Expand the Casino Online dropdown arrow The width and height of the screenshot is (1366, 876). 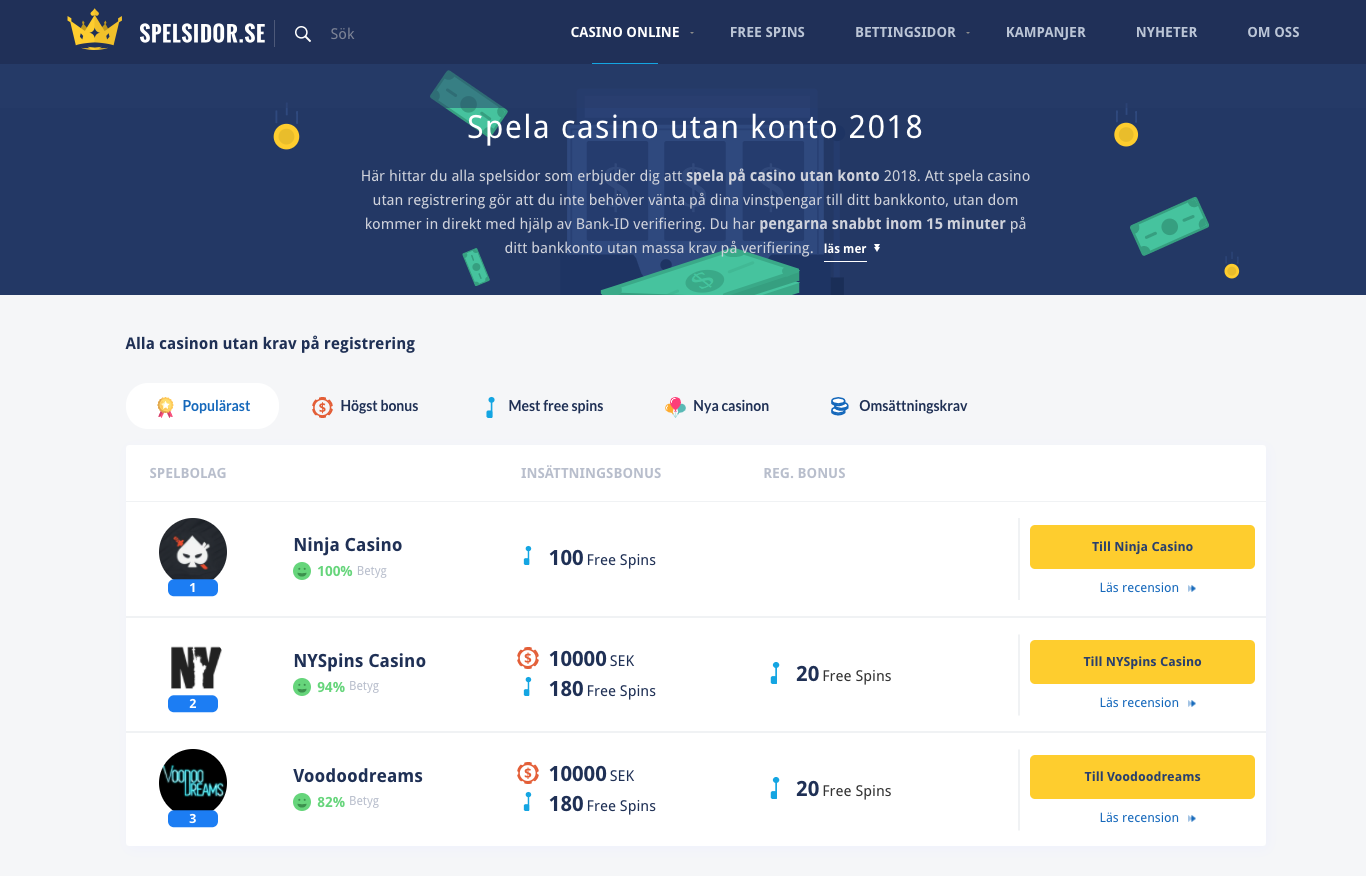(x=691, y=33)
